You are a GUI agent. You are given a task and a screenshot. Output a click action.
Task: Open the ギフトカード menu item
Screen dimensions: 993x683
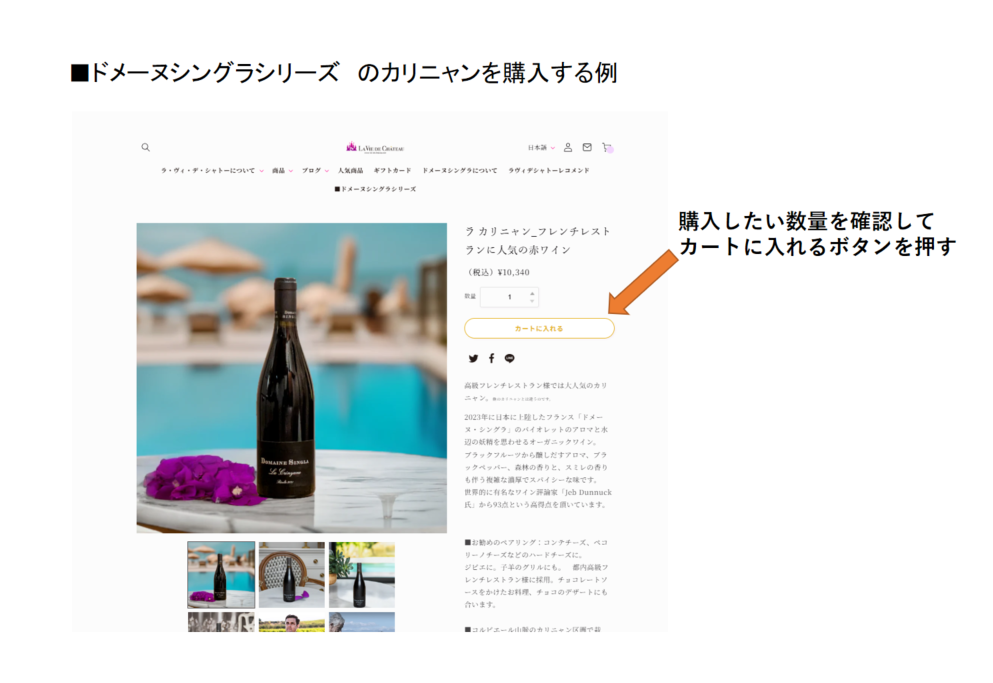(392, 170)
